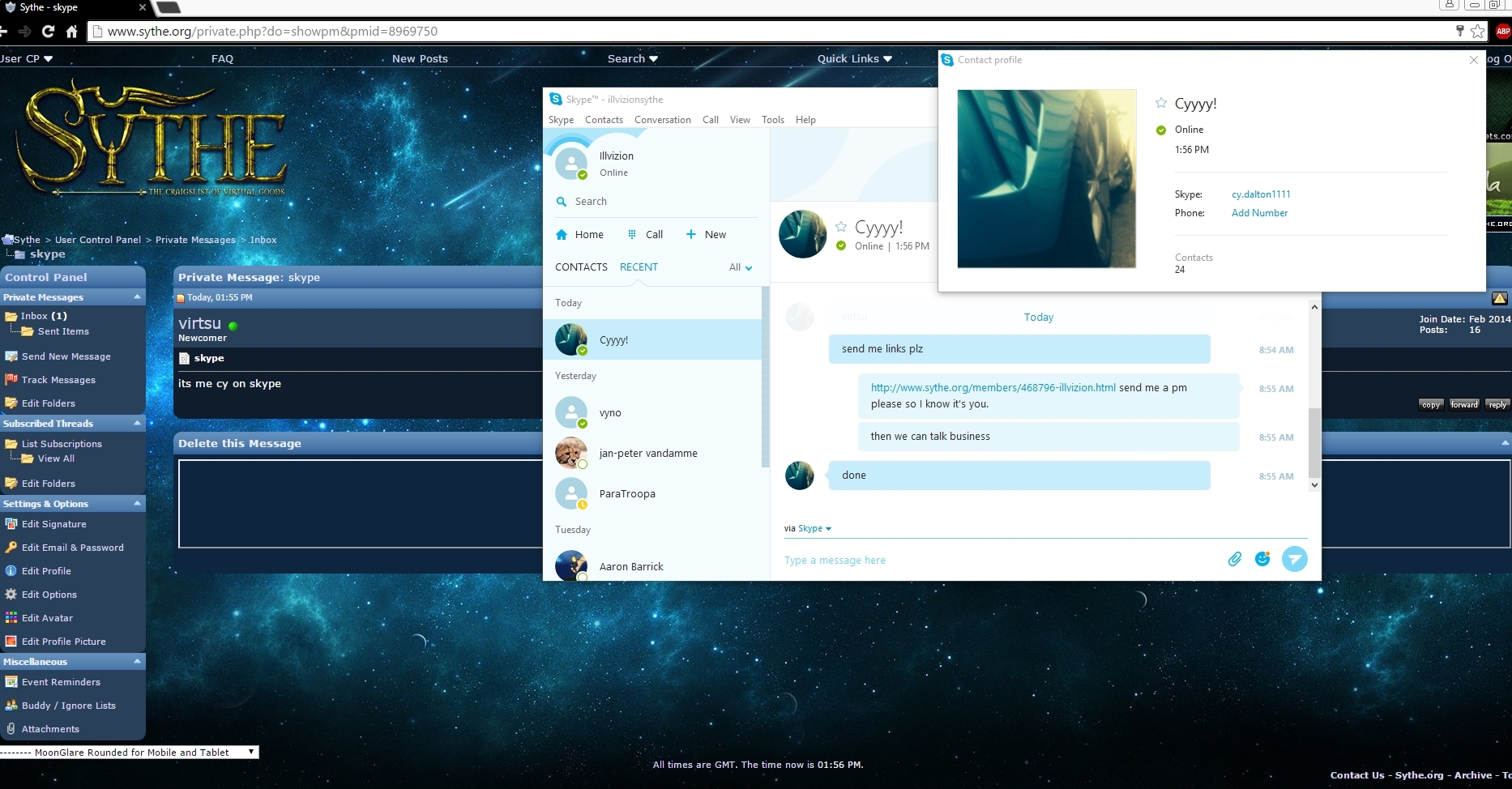
Task: Attach a file with the paperclip icon
Action: [x=1235, y=559]
